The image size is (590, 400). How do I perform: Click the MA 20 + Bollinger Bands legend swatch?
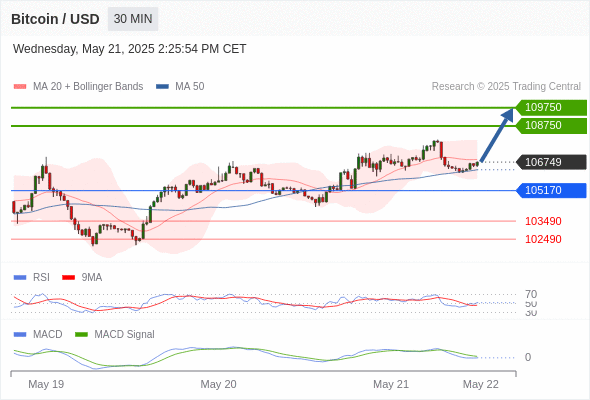click(20, 87)
